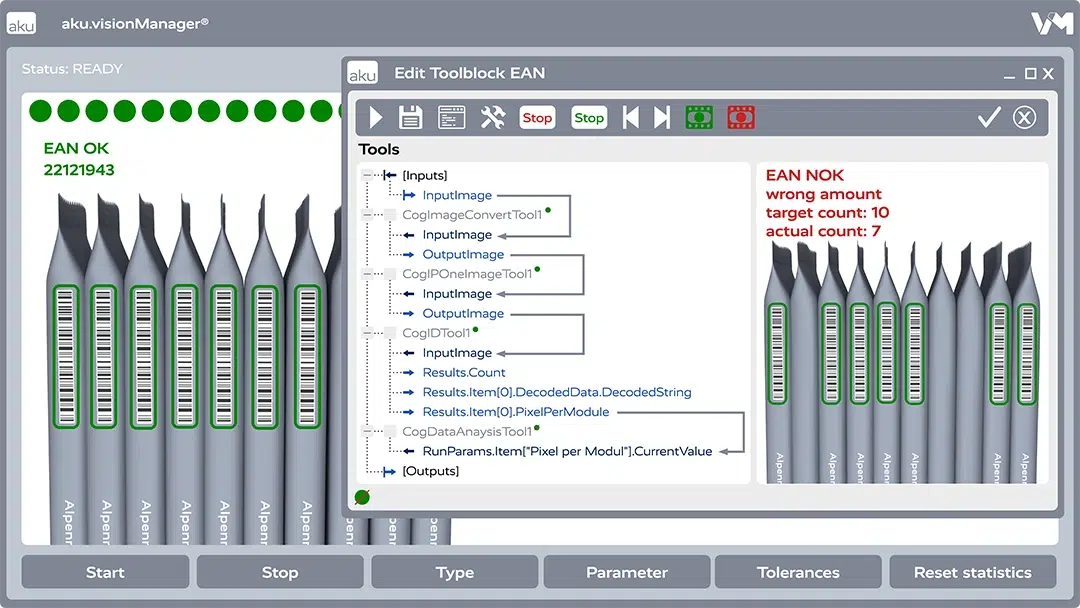Click the green filmstrip record icon
The width and height of the screenshot is (1080, 608).
(x=699, y=118)
